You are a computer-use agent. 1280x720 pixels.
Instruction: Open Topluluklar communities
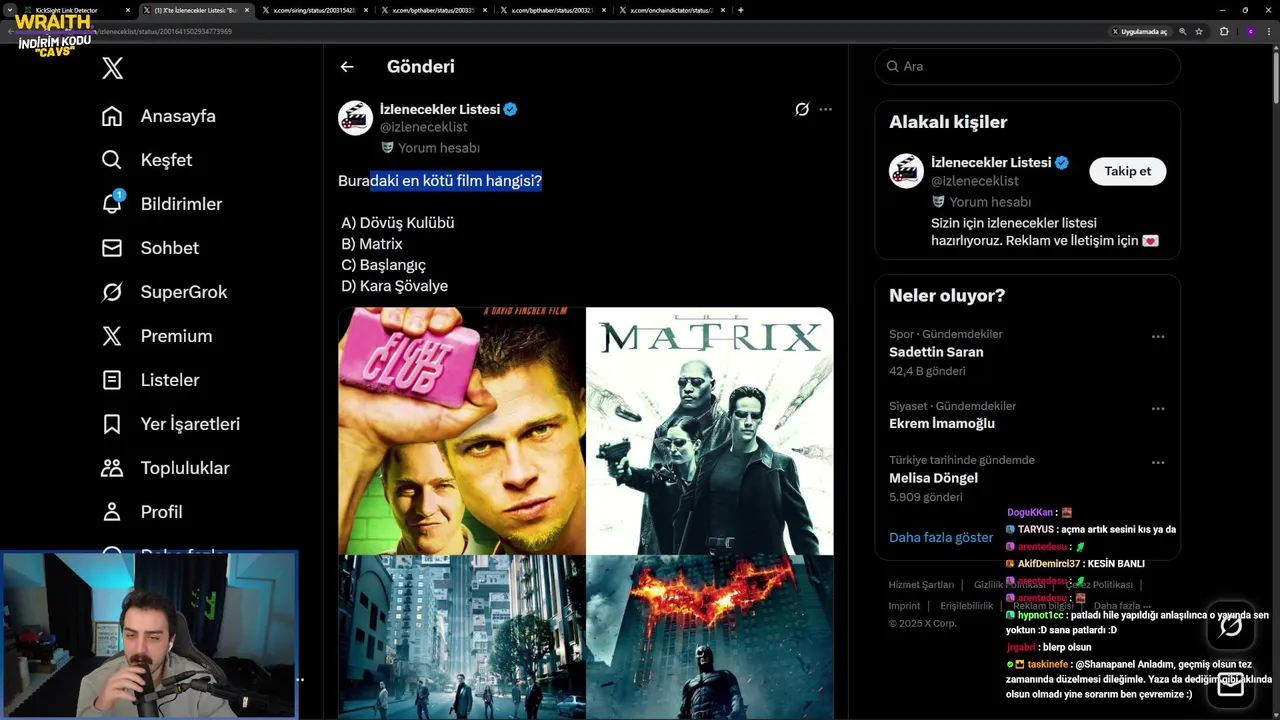point(165,468)
